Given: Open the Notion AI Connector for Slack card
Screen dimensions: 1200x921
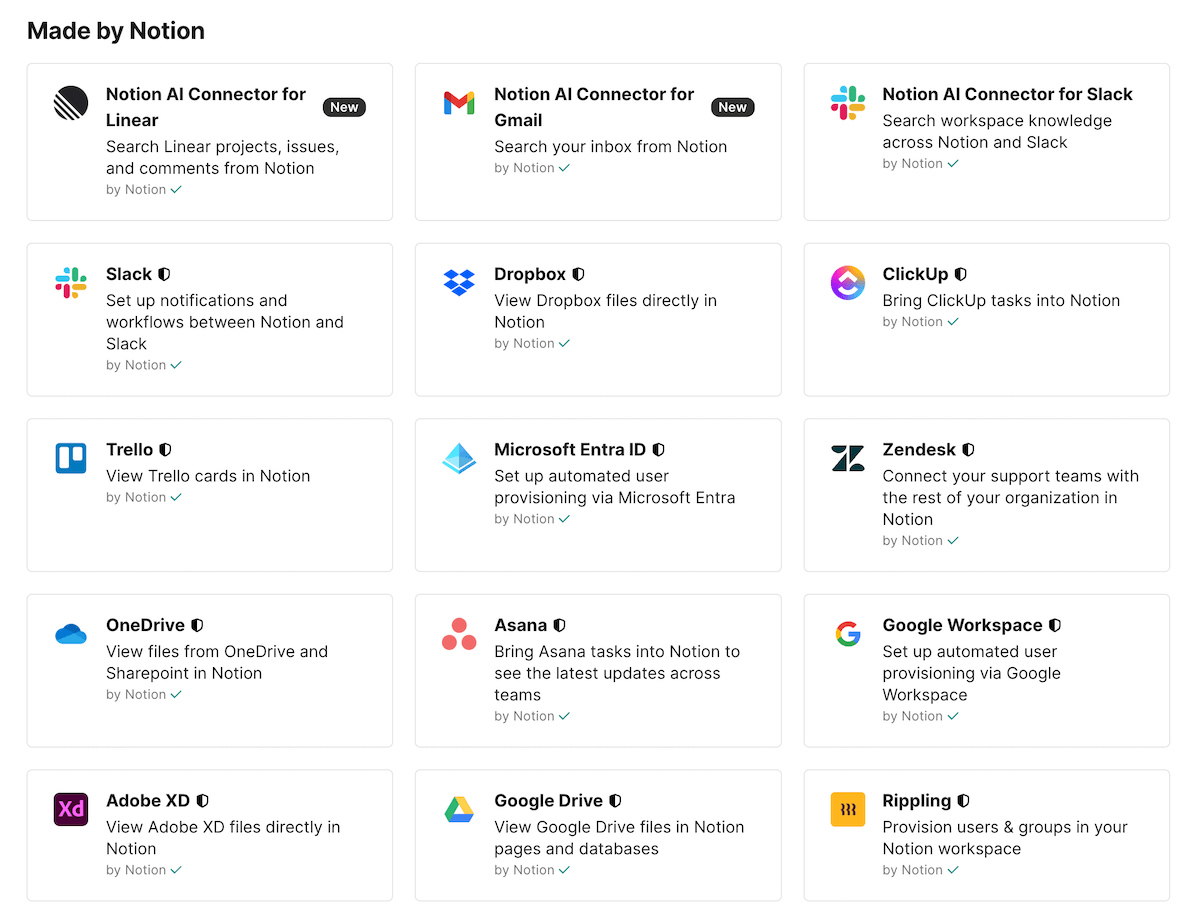Looking at the screenshot, I should (x=986, y=141).
